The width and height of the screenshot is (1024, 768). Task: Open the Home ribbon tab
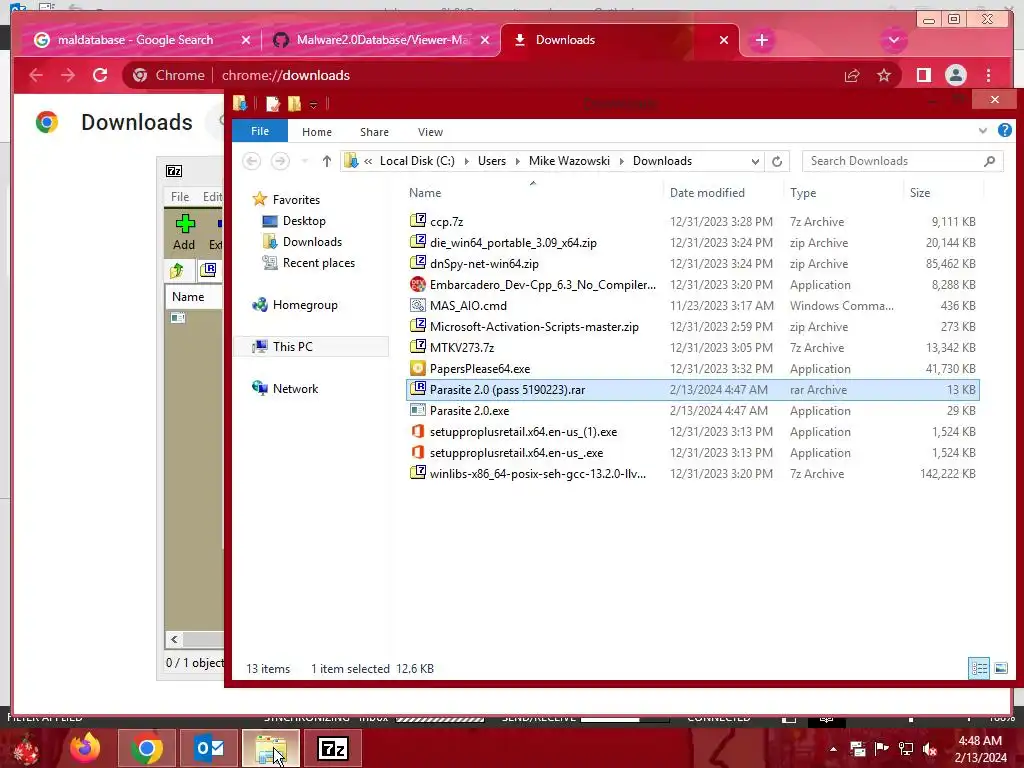tap(317, 132)
